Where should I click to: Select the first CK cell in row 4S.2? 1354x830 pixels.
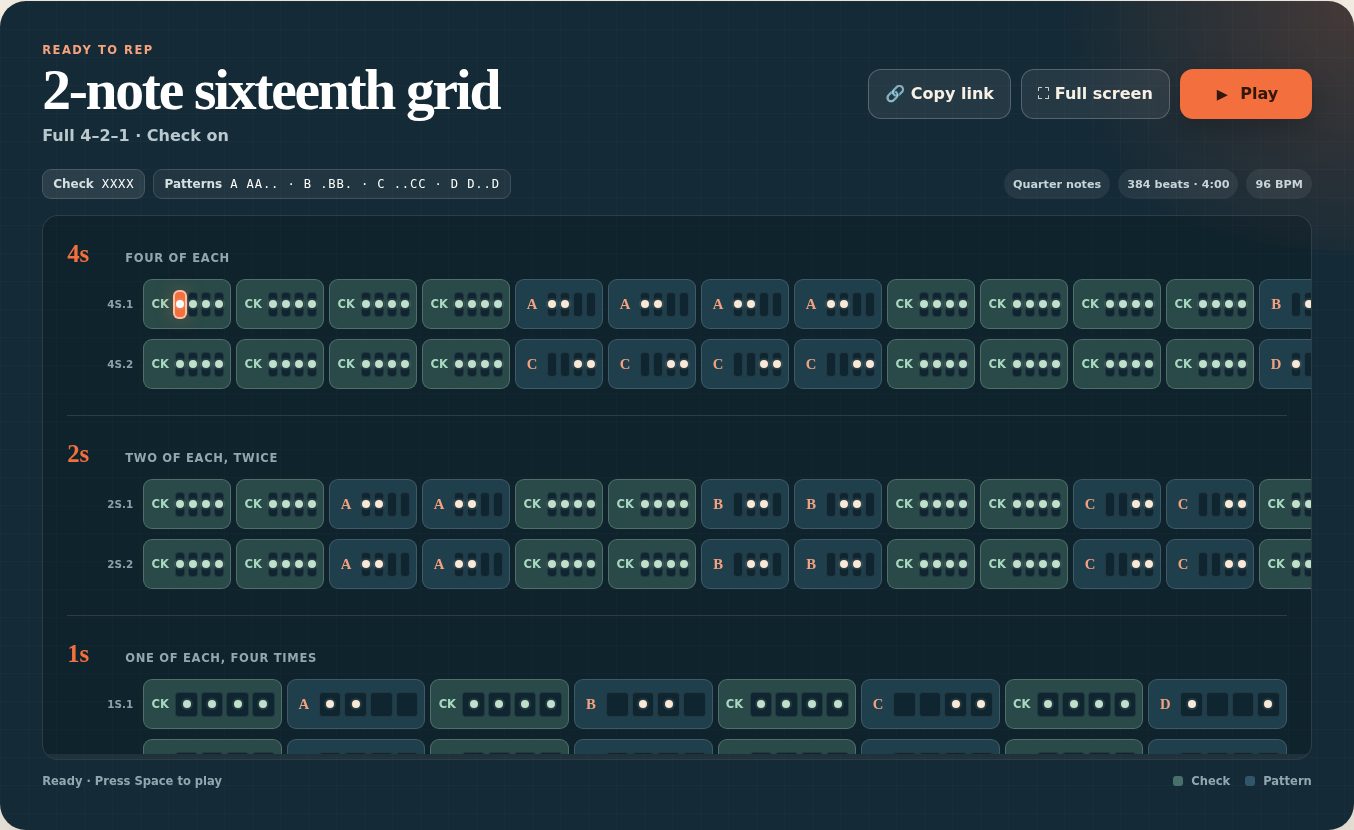tap(187, 364)
